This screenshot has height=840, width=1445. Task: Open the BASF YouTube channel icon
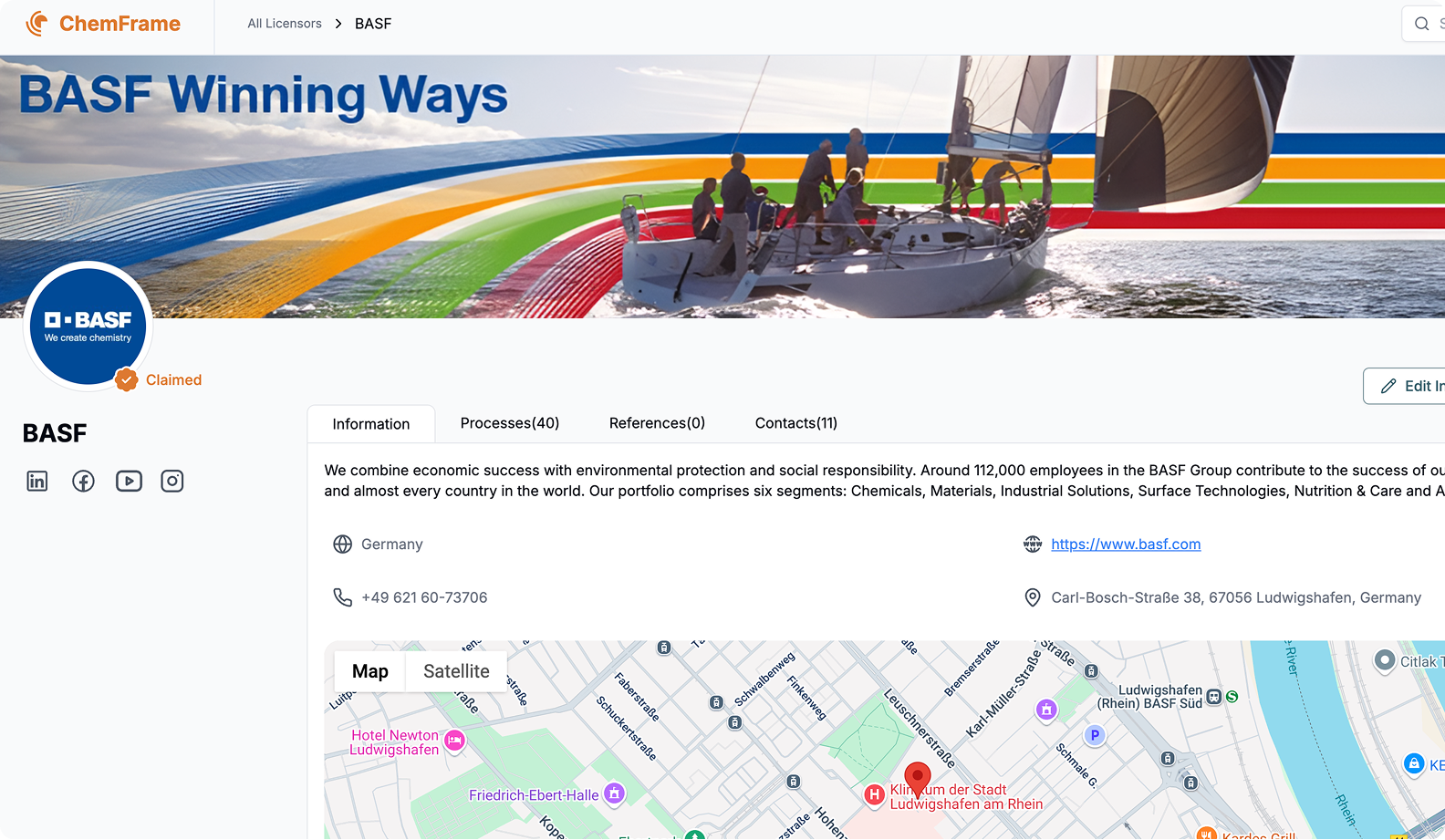129,481
